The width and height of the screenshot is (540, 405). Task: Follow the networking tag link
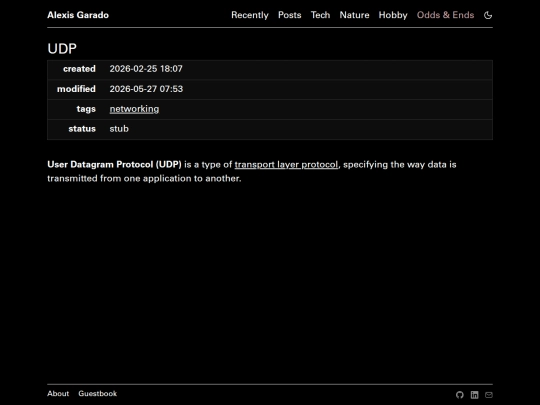click(x=134, y=109)
